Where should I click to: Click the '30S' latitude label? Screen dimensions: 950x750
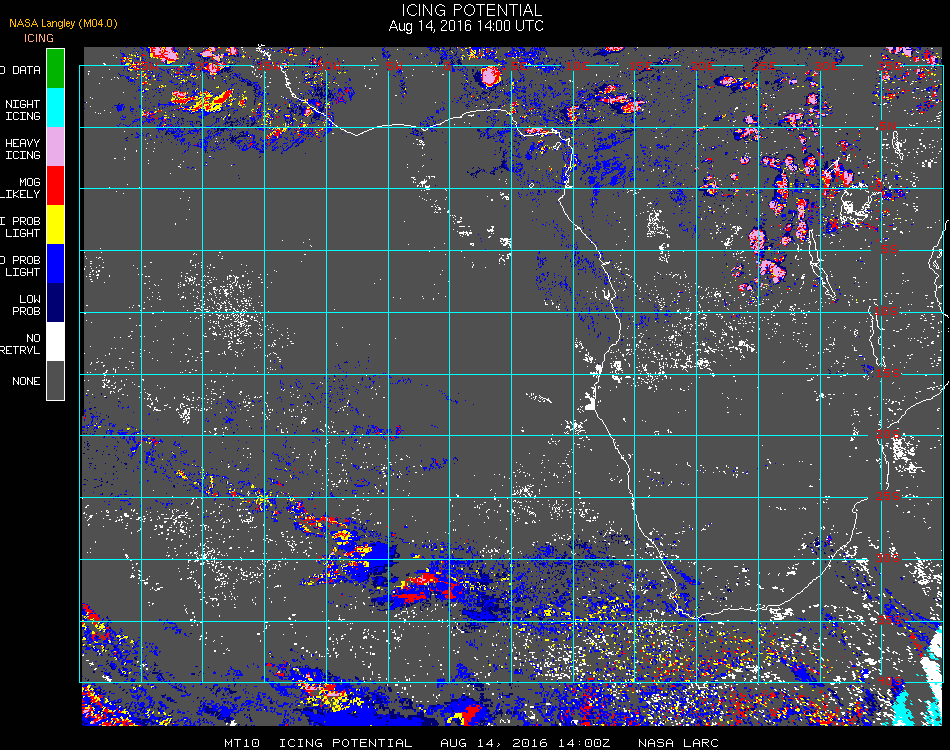tap(888, 557)
